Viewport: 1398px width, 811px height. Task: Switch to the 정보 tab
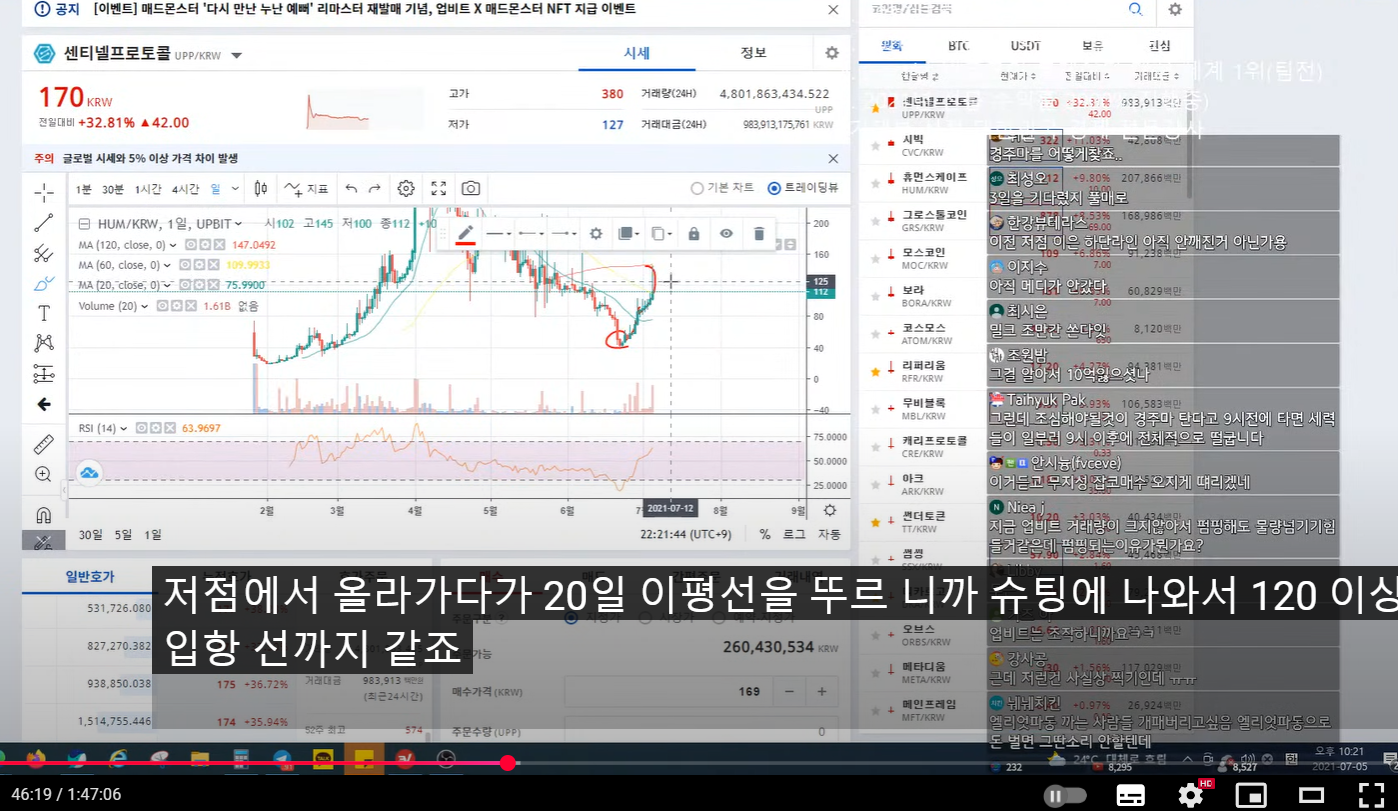coord(753,53)
